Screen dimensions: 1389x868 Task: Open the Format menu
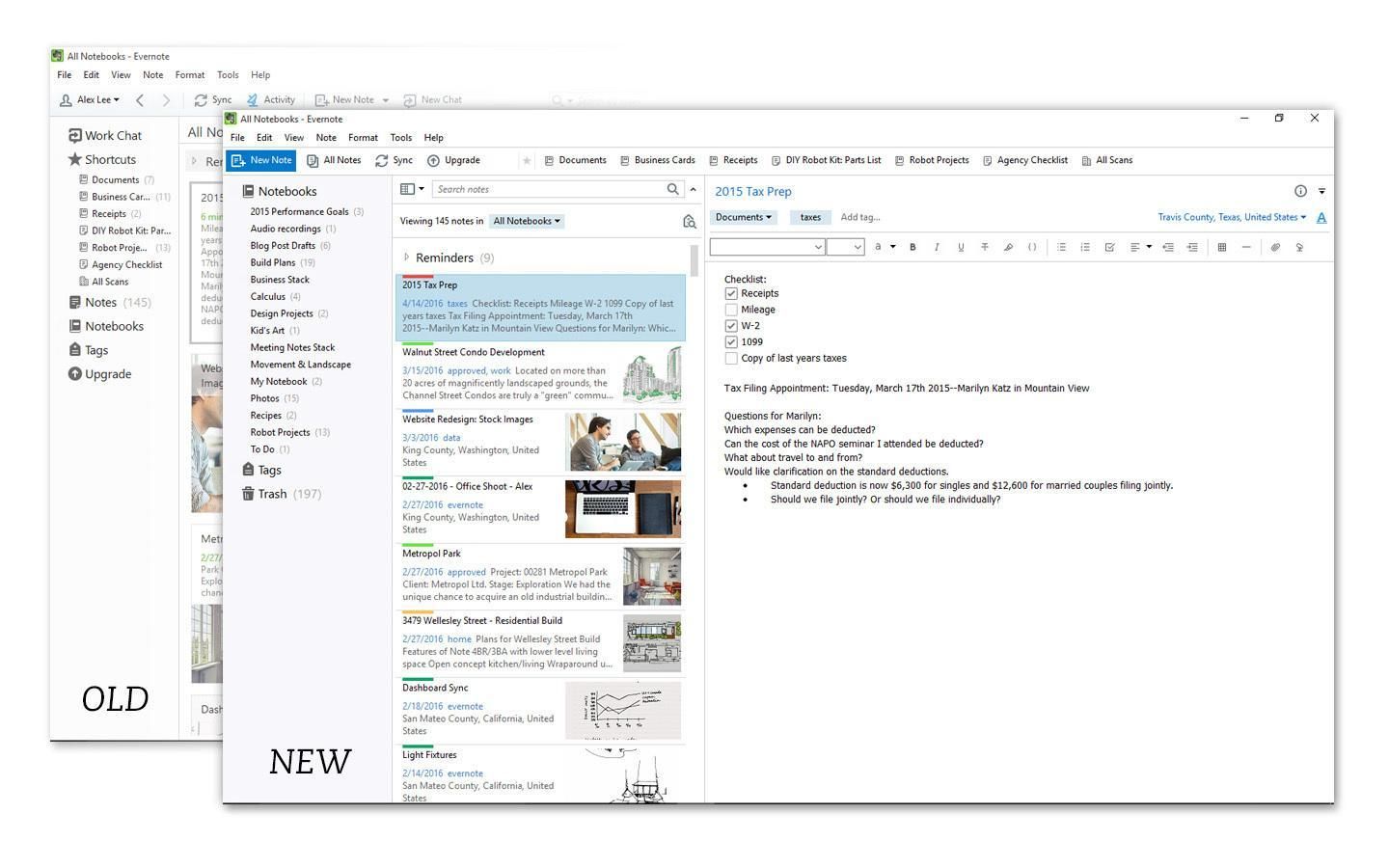363,137
